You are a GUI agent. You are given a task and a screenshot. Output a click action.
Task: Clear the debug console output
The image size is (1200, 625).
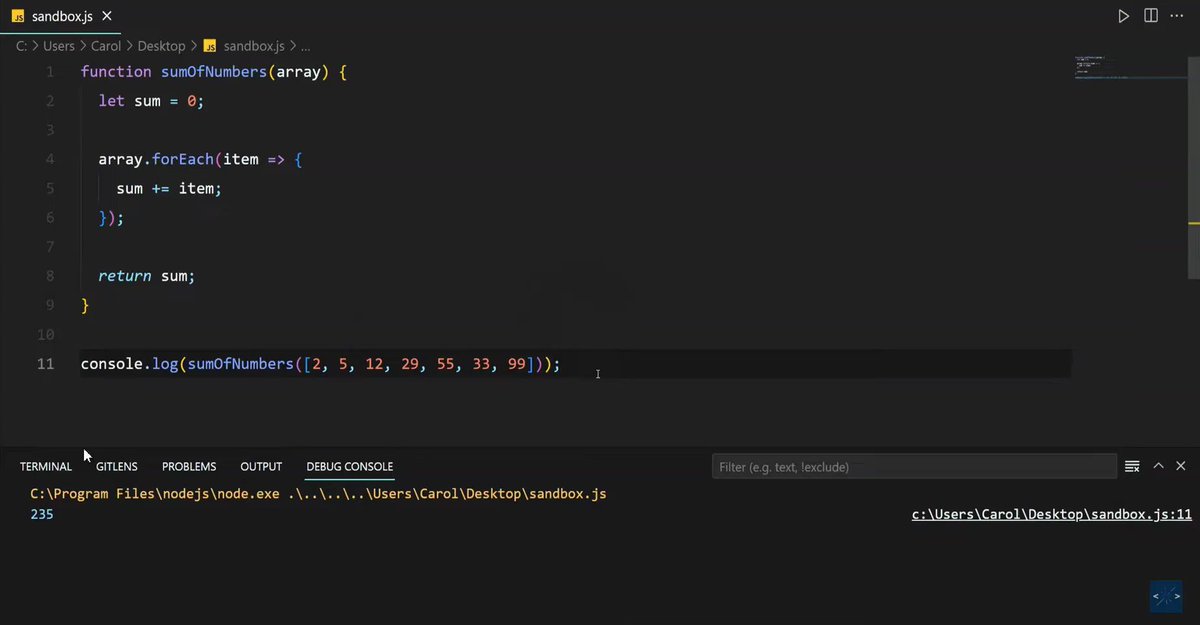1132,466
